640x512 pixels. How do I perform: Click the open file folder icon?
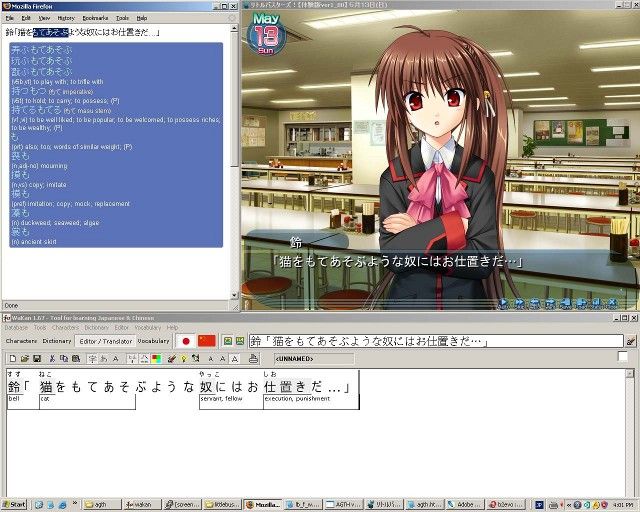(x=25, y=358)
